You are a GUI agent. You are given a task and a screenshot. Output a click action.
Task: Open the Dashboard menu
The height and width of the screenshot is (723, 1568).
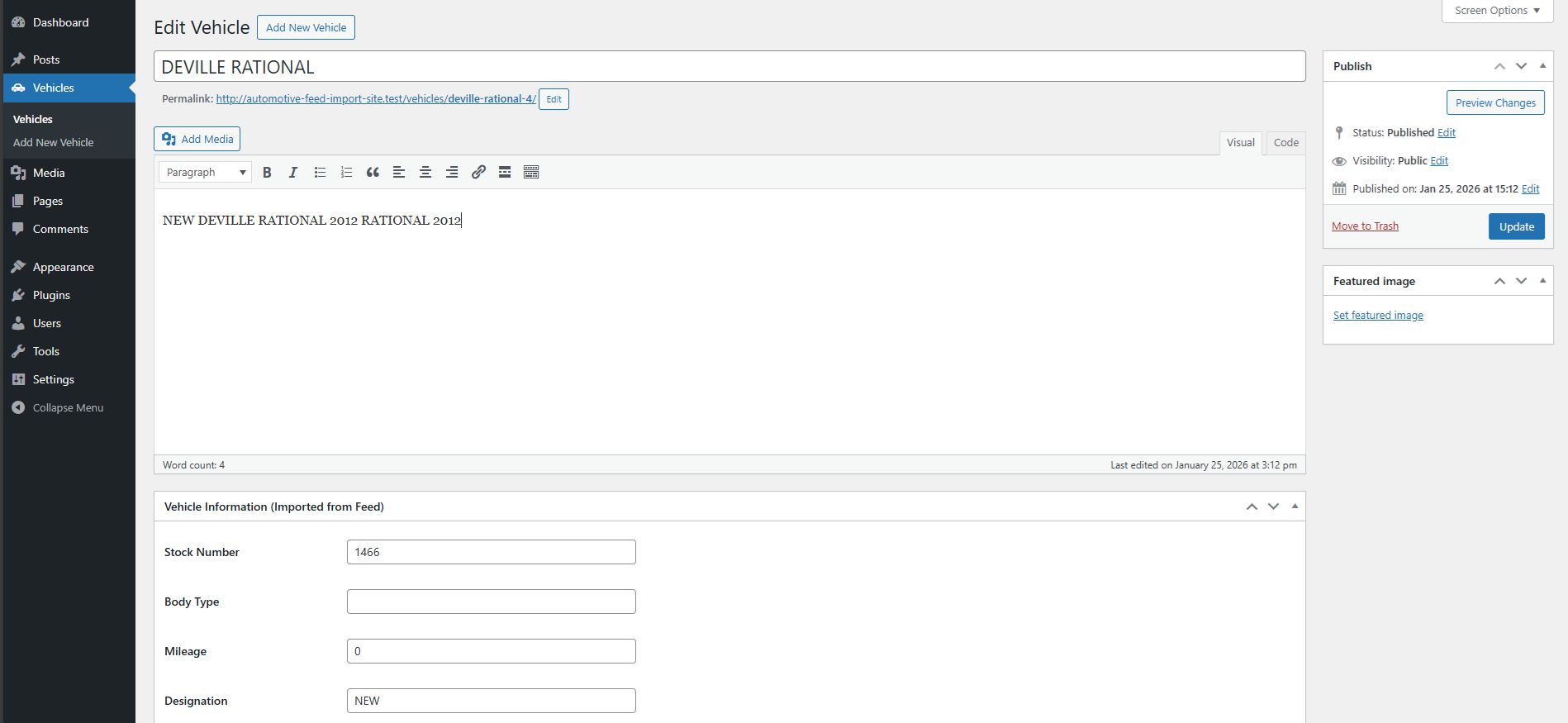[69, 22]
